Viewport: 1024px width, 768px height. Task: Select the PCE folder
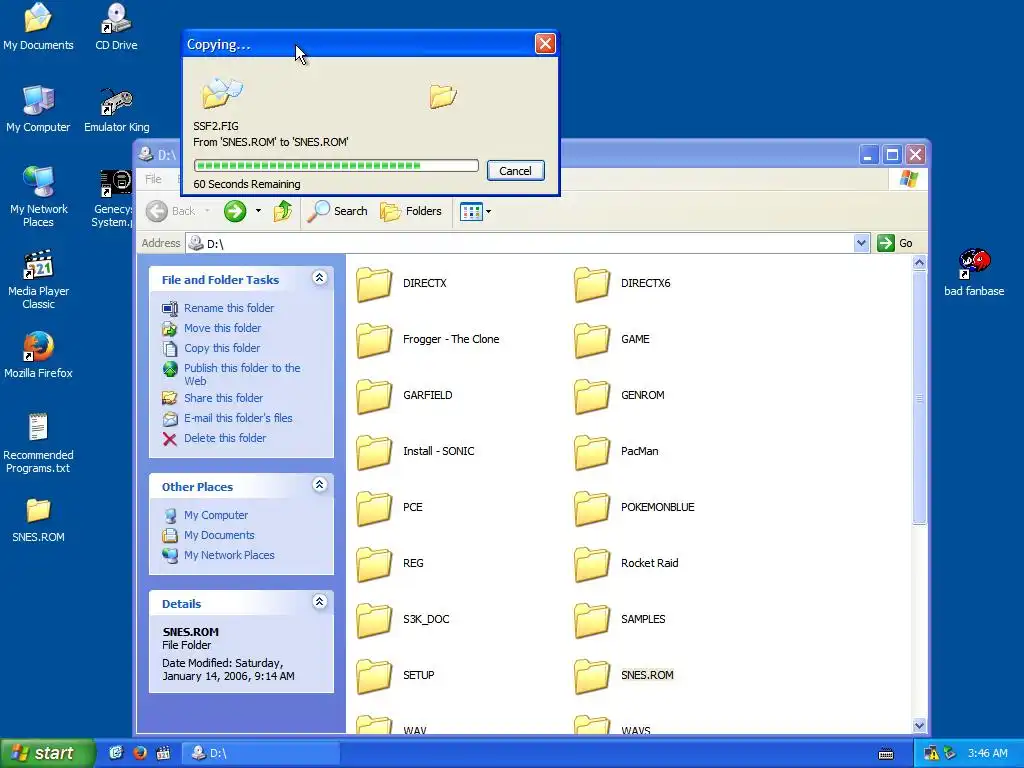390,508
